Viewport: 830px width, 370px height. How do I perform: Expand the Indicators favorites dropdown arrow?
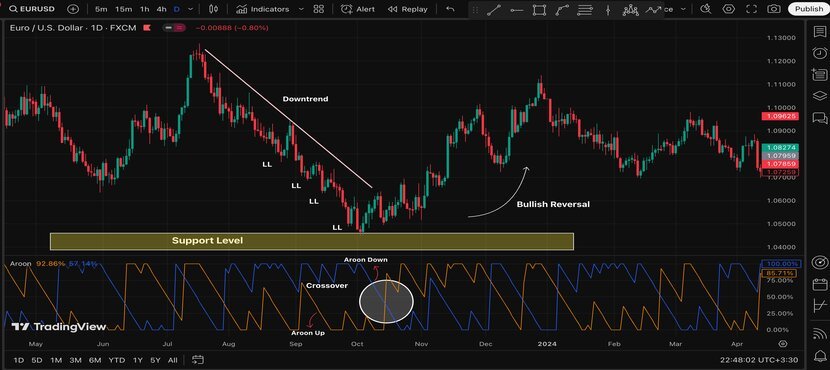coord(301,9)
